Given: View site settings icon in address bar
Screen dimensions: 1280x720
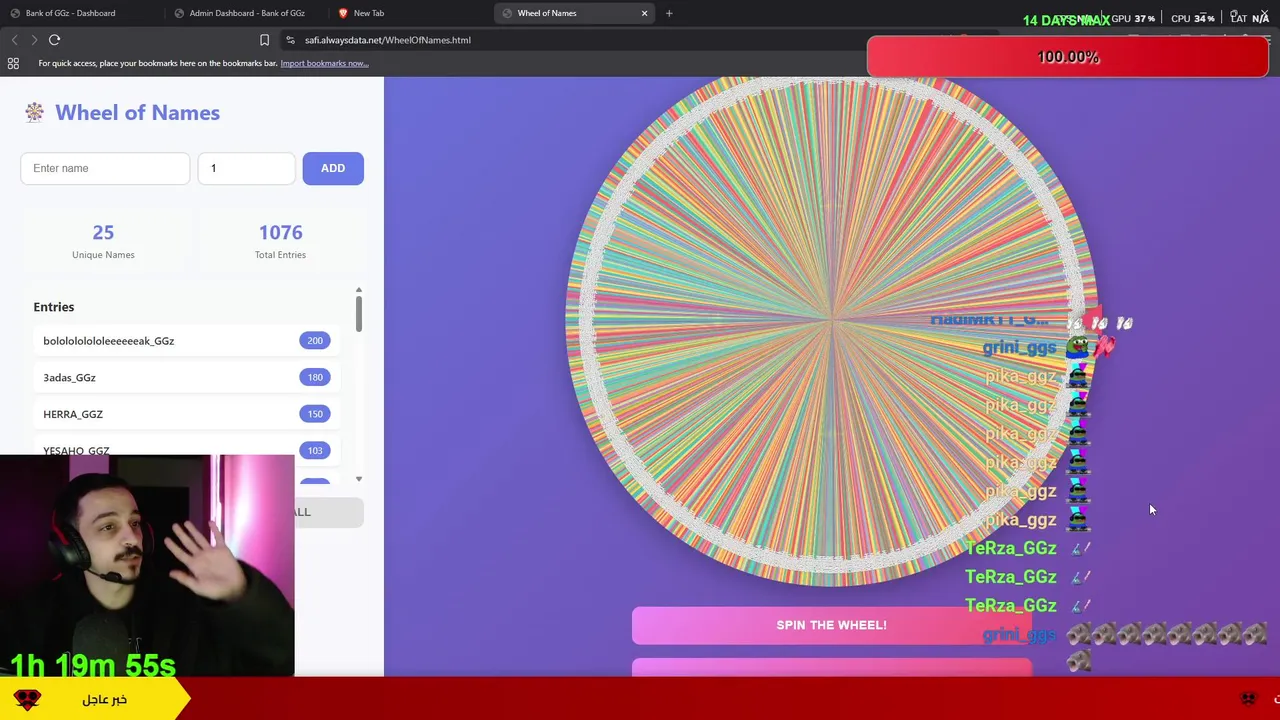Looking at the screenshot, I should pyautogui.click(x=290, y=40).
